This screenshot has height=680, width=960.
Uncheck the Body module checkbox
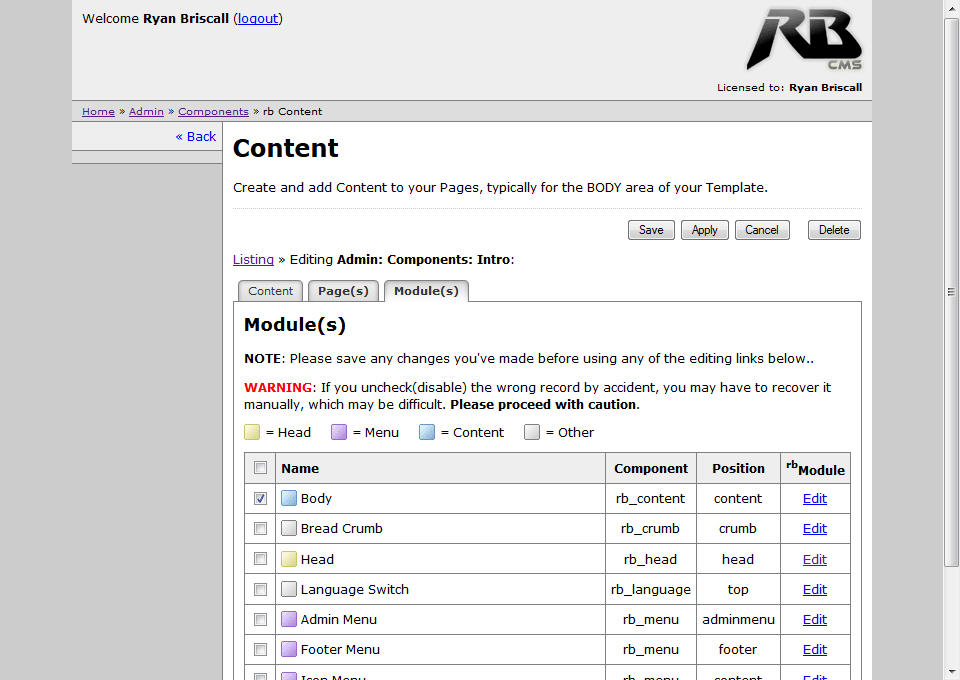point(260,498)
